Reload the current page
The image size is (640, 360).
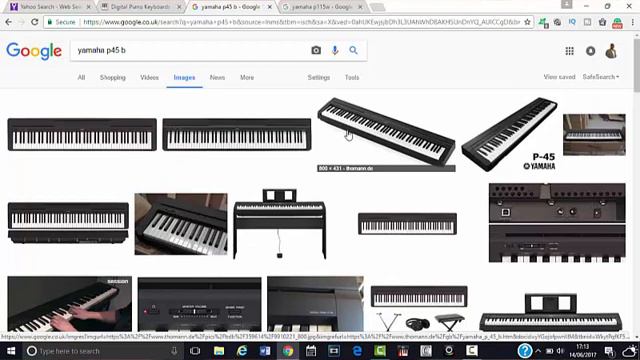point(35,22)
